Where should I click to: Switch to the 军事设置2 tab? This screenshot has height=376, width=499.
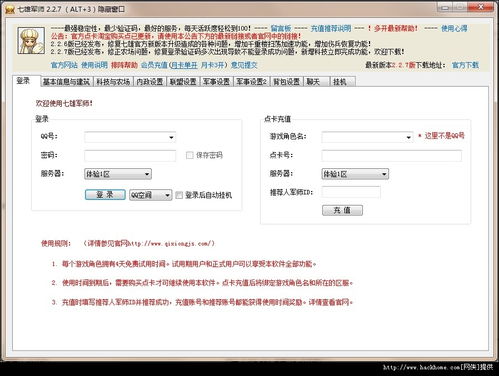(x=251, y=82)
